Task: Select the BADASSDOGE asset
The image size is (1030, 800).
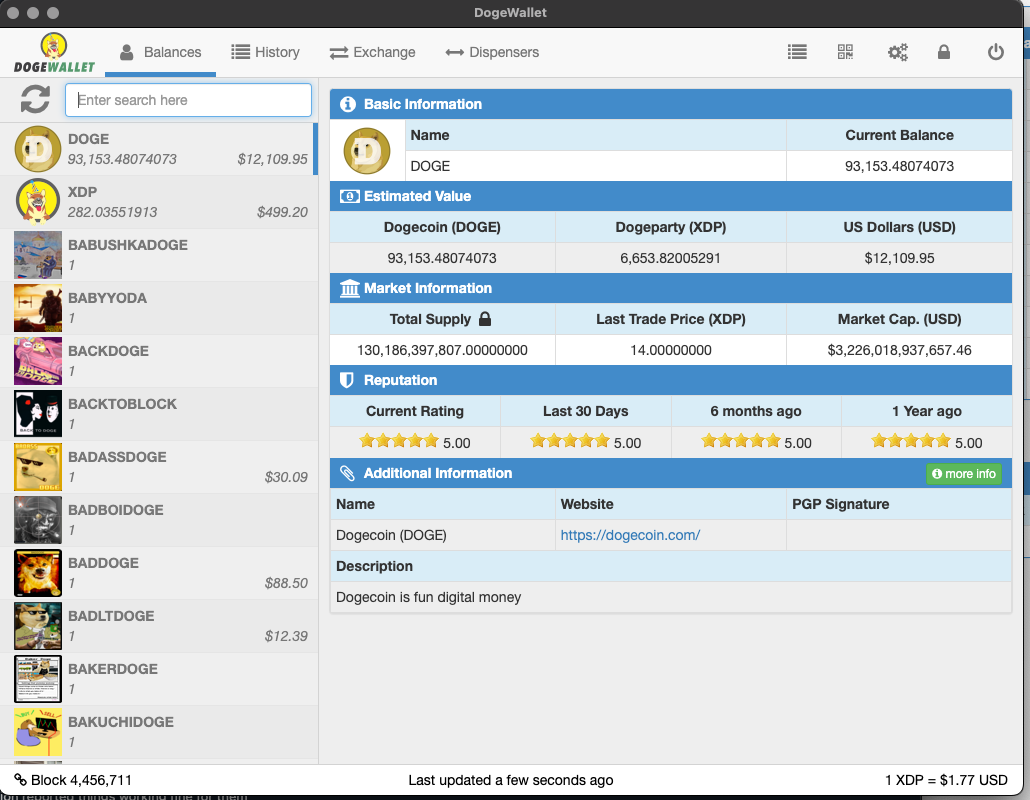Action: pyautogui.click(x=159, y=467)
